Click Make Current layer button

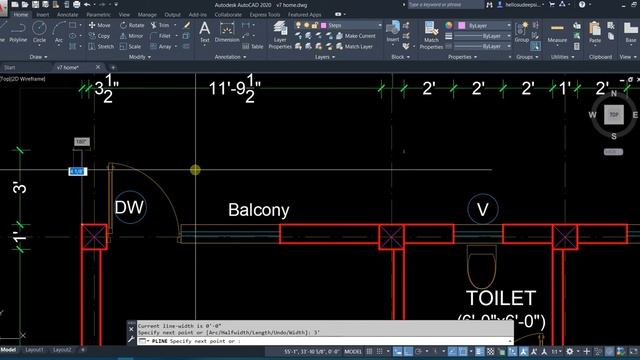coord(355,36)
